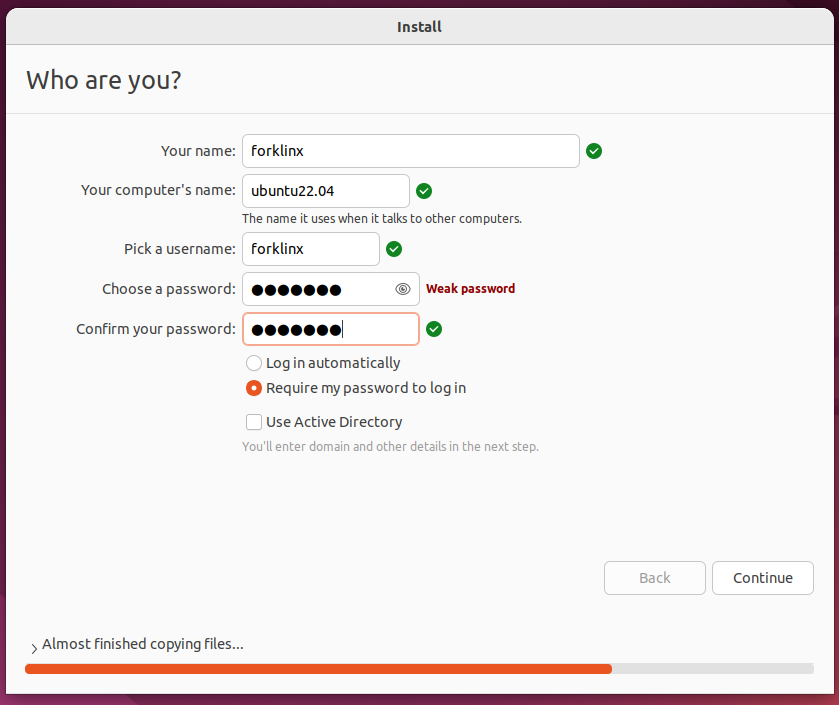Click into the computer's name field

coord(325,191)
